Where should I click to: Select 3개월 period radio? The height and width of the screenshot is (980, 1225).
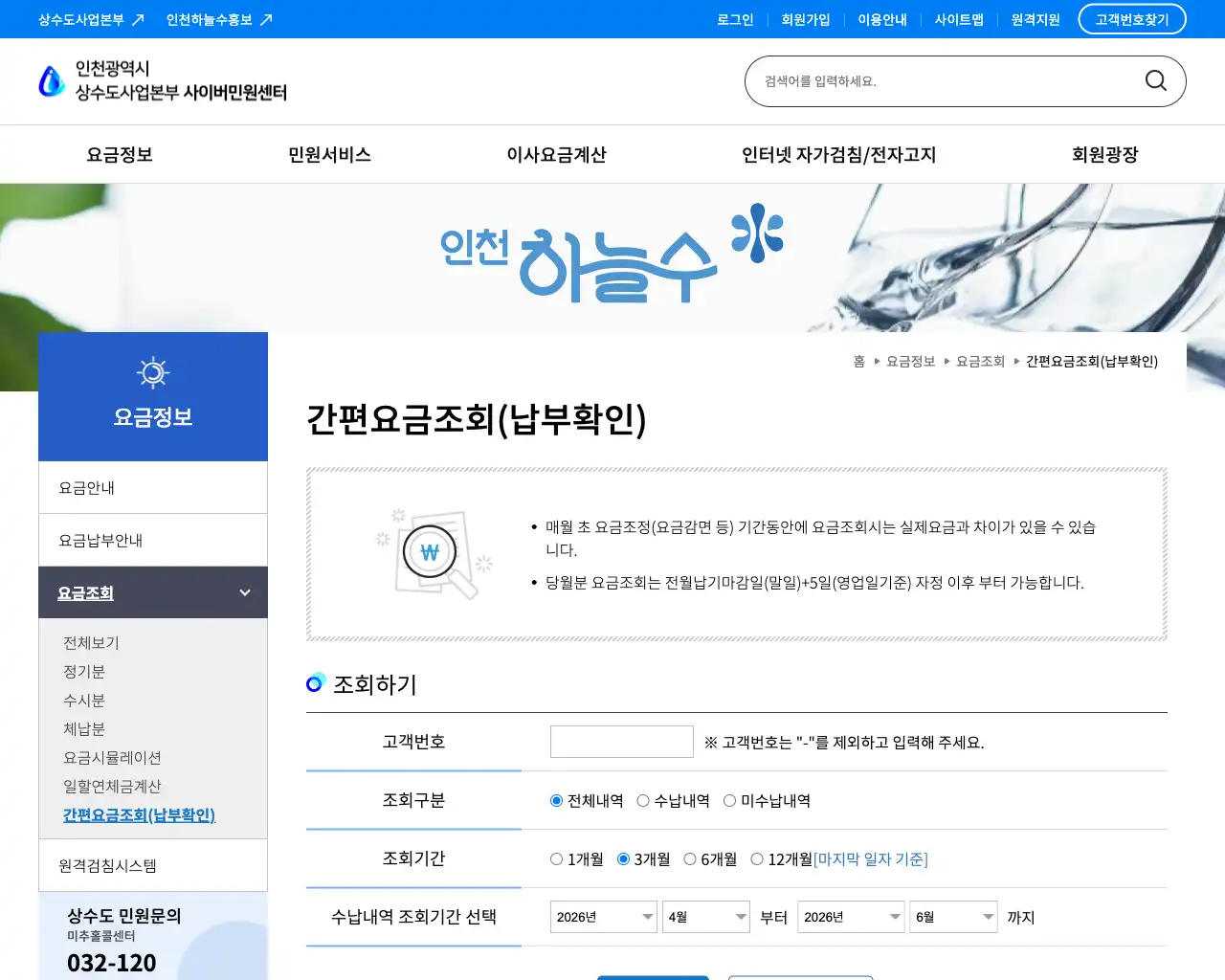point(623,858)
